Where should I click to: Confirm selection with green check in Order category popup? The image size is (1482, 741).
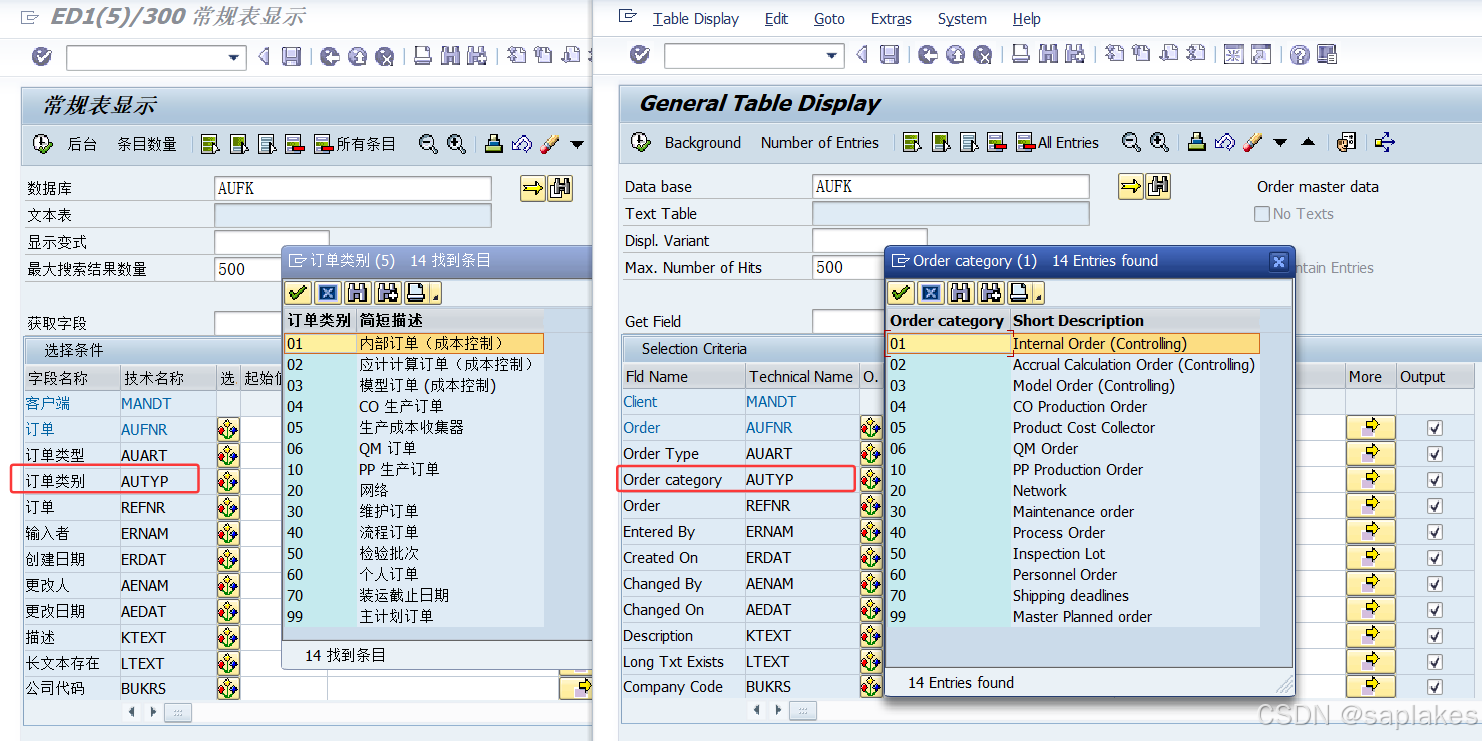pyautogui.click(x=901, y=292)
